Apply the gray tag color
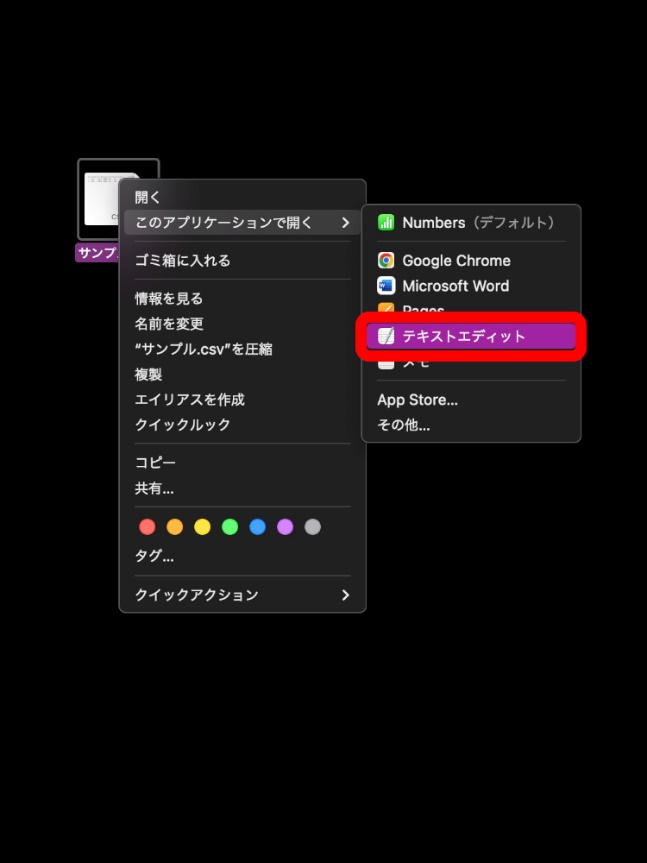 312,527
